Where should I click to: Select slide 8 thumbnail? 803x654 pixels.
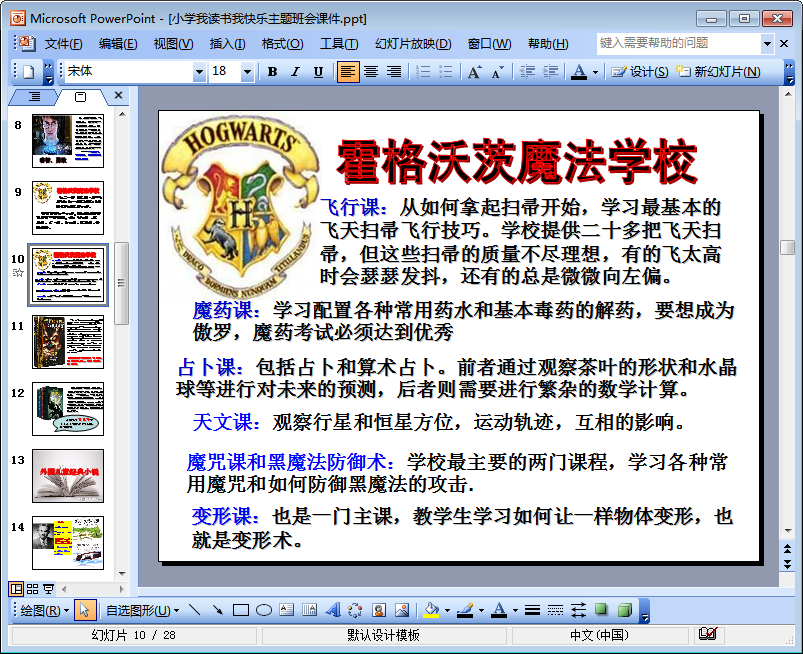click(x=68, y=141)
